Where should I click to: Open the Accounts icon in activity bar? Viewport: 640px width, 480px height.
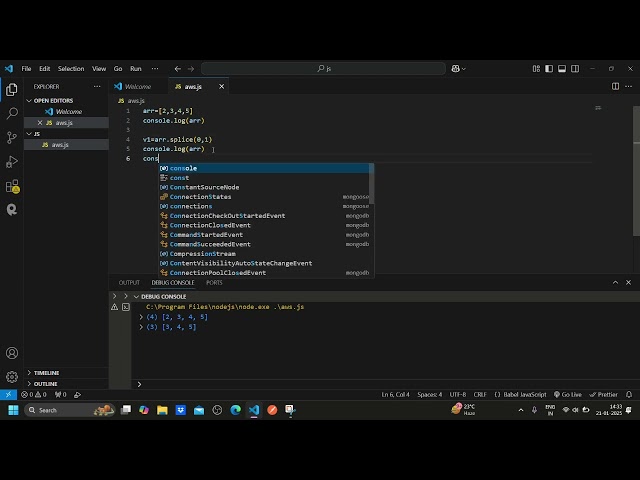(12, 353)
